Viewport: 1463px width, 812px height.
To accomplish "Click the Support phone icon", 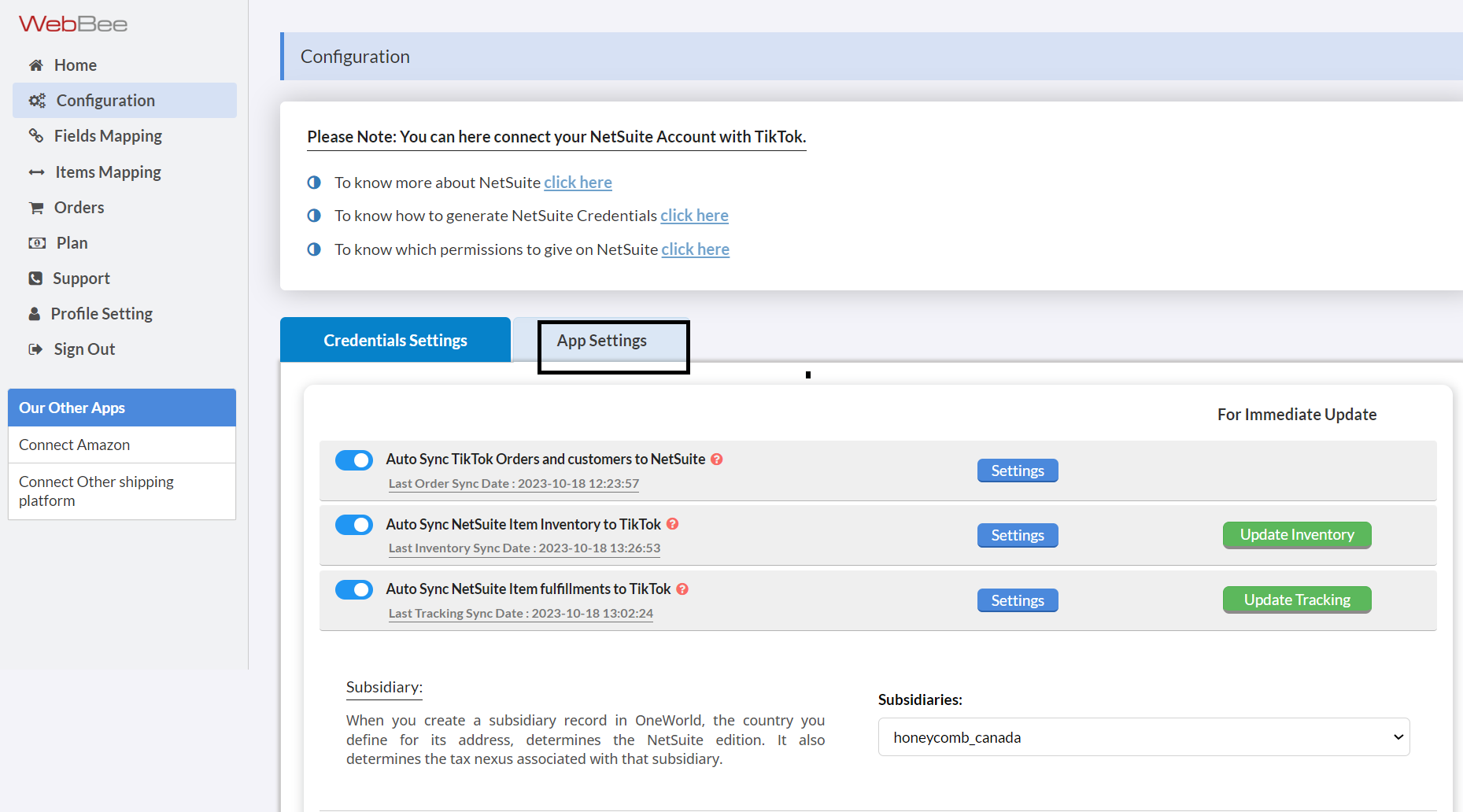I will pos(35,279).
